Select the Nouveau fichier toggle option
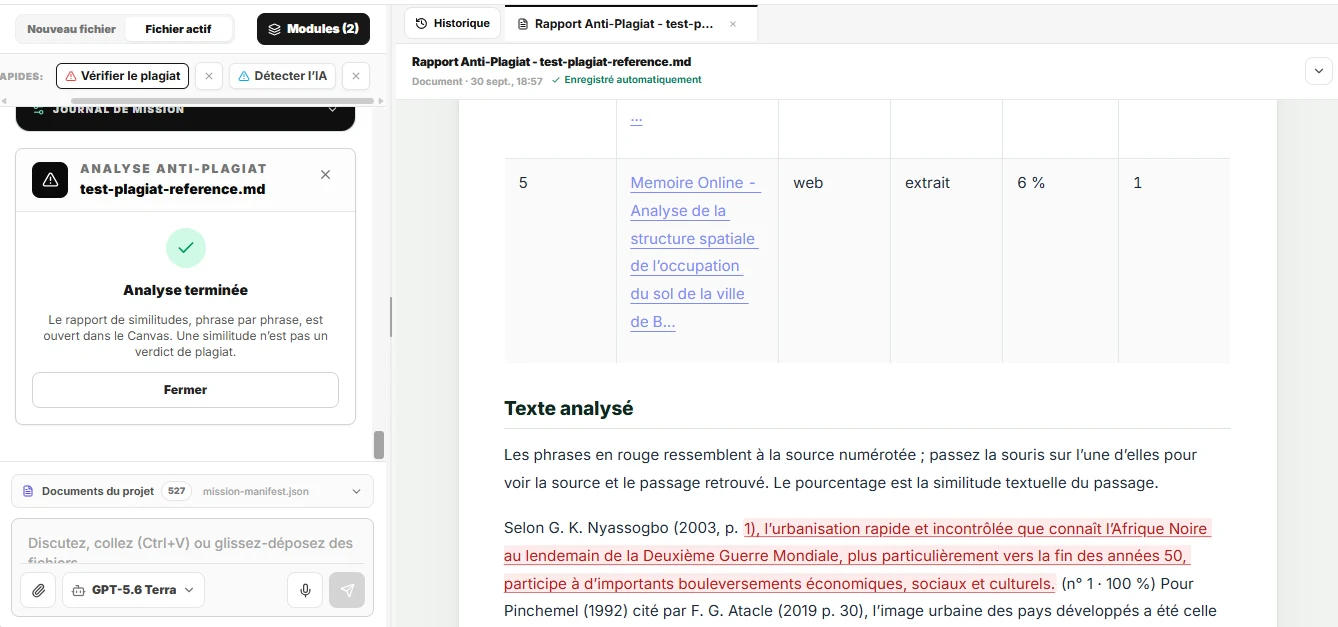 pos(71,29)
